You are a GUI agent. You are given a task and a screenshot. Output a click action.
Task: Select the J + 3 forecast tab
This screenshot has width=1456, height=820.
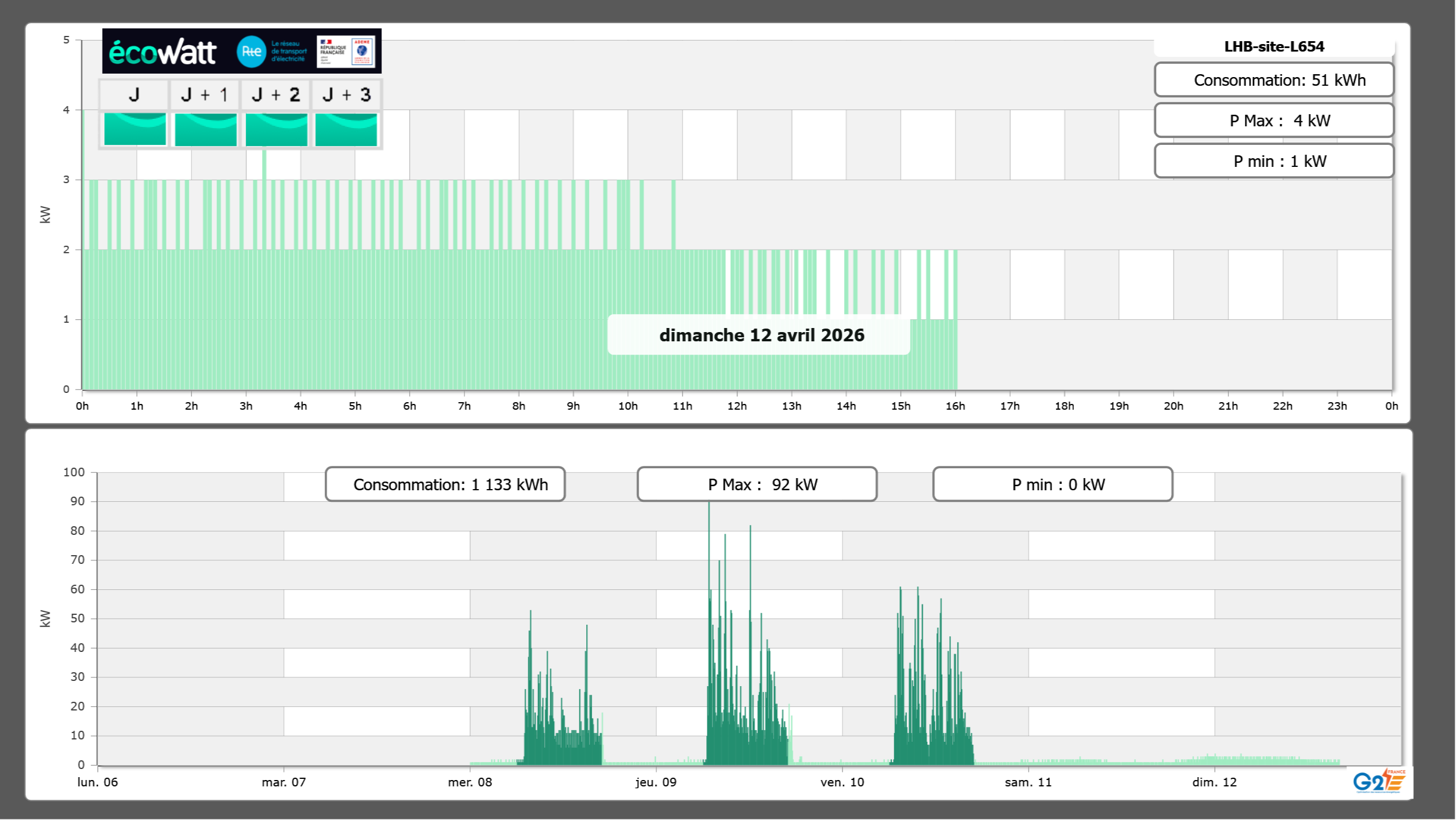(x=346, y=94)
